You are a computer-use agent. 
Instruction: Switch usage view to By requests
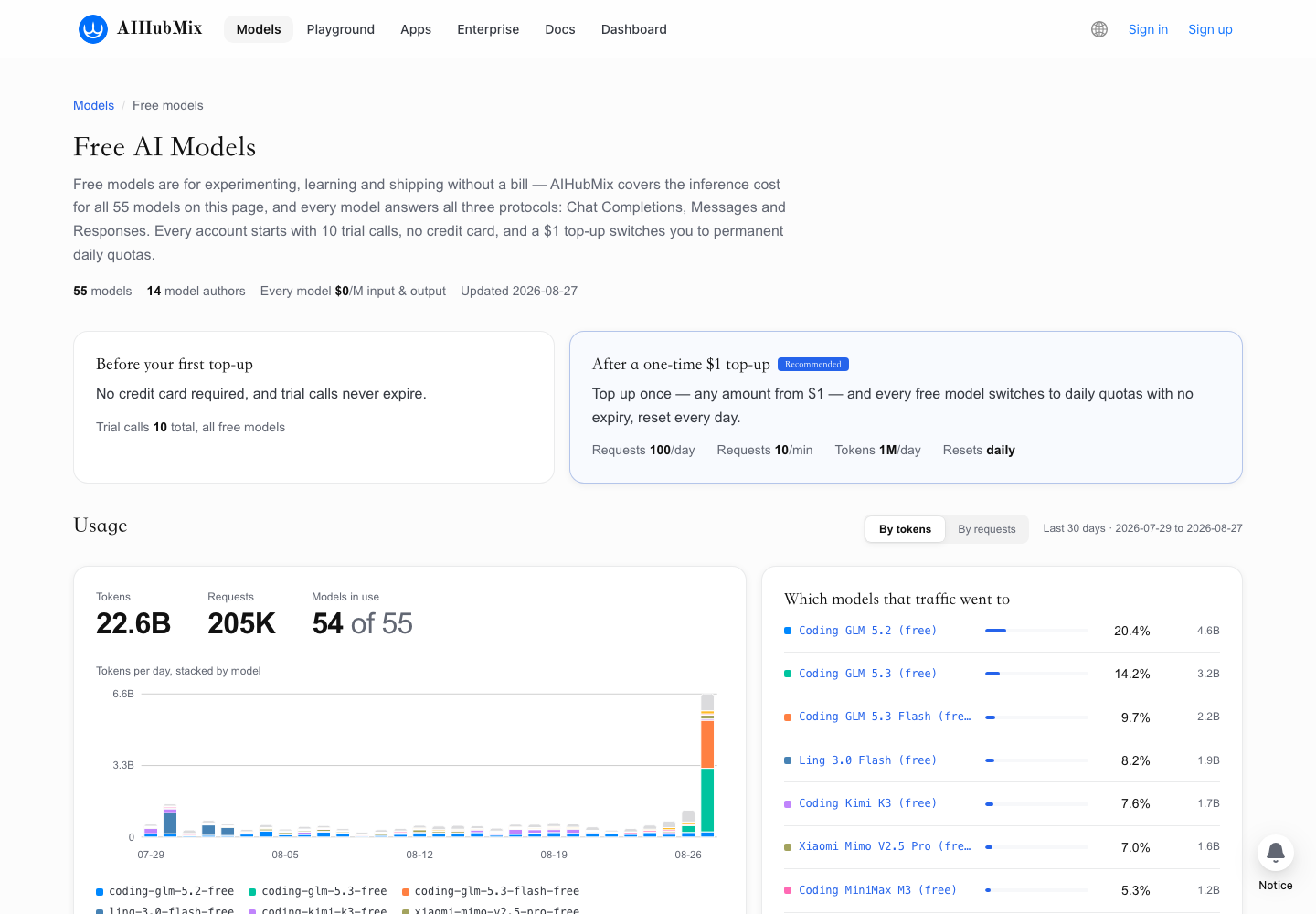click(x=987, y=529)
